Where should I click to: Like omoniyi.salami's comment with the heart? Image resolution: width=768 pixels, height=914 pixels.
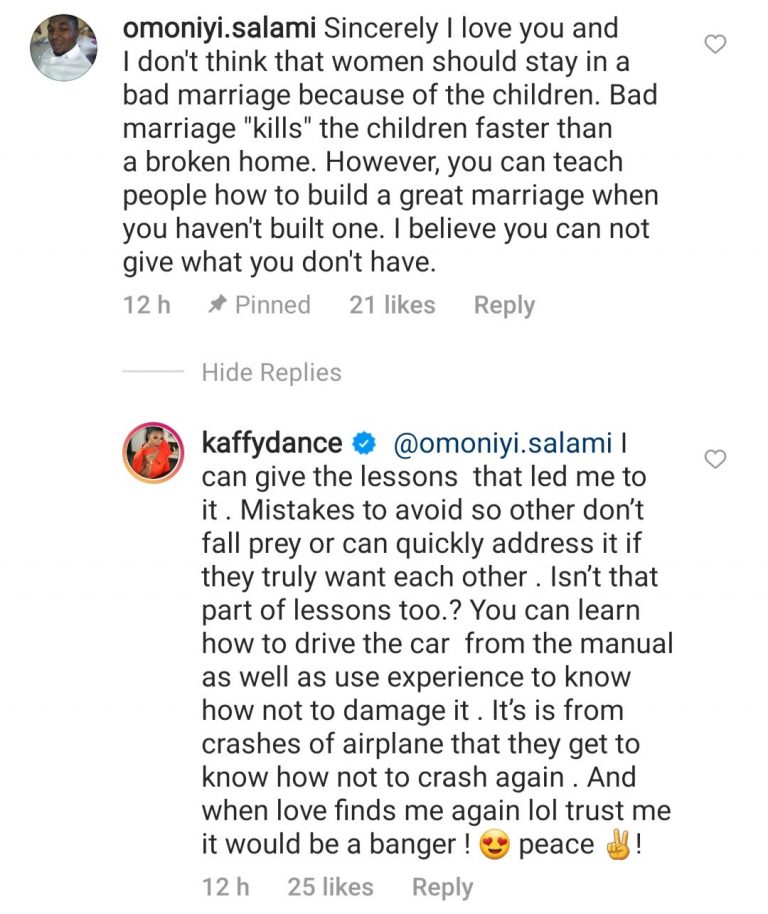[x=715, y=44]
